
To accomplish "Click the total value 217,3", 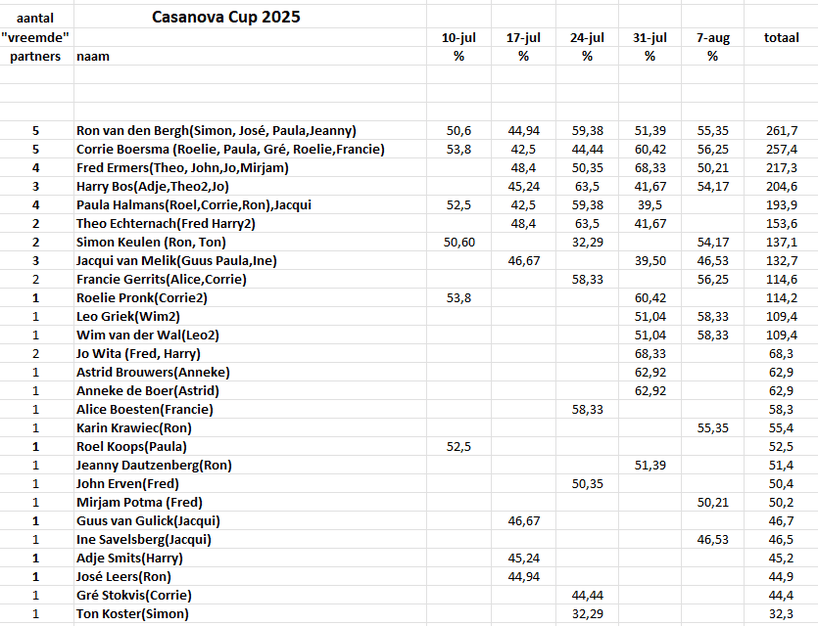I will click(781, 168).
